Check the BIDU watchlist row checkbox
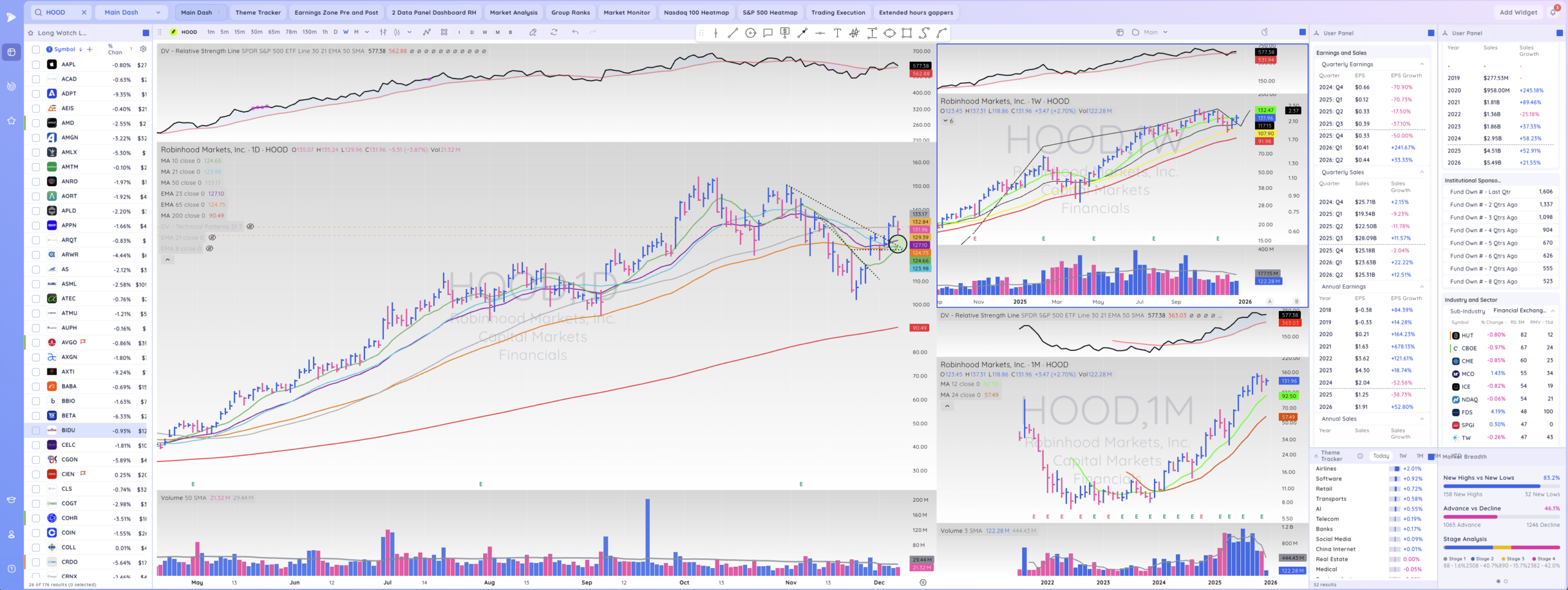This screenshot has height=590, width=1568. coord(36,430)
